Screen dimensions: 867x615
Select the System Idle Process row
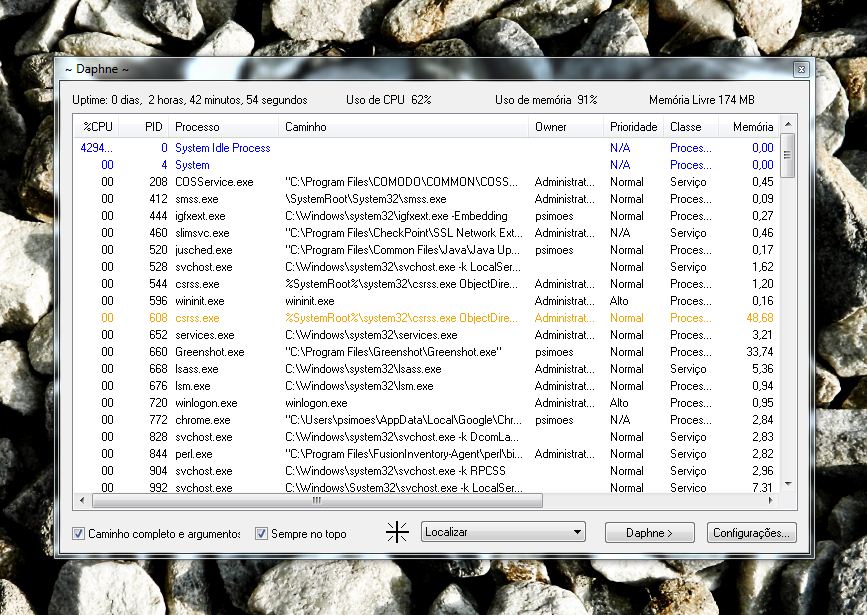[x=426, y=148]
